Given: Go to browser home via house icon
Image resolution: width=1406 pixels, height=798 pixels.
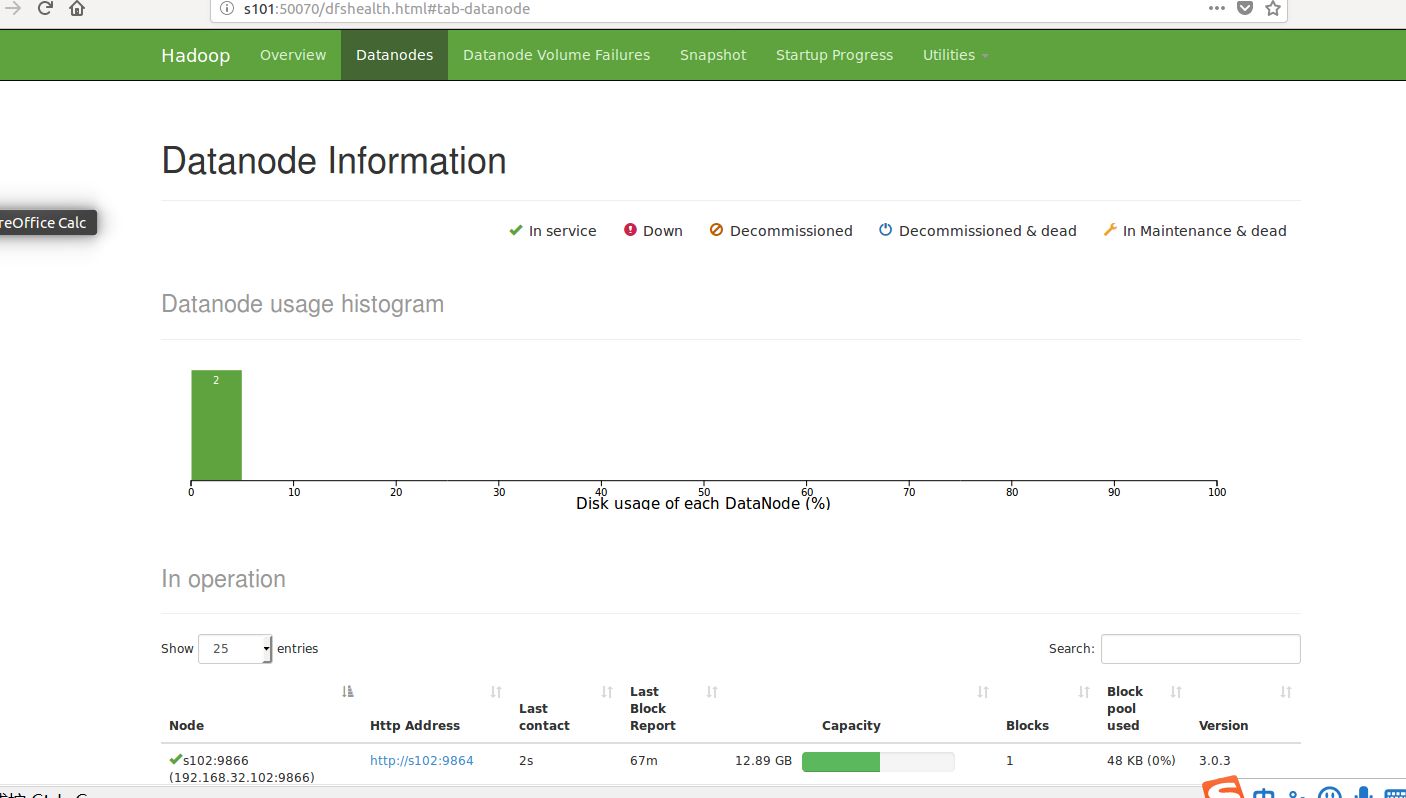Looking at the screenshot, I should pyautogui.click(x=77, y=9).
